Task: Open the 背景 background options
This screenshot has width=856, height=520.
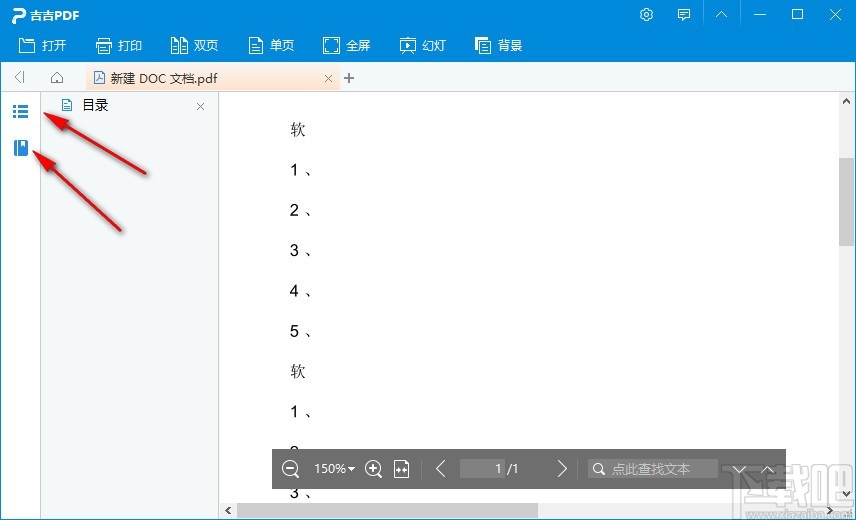Action: pos(498,45)
